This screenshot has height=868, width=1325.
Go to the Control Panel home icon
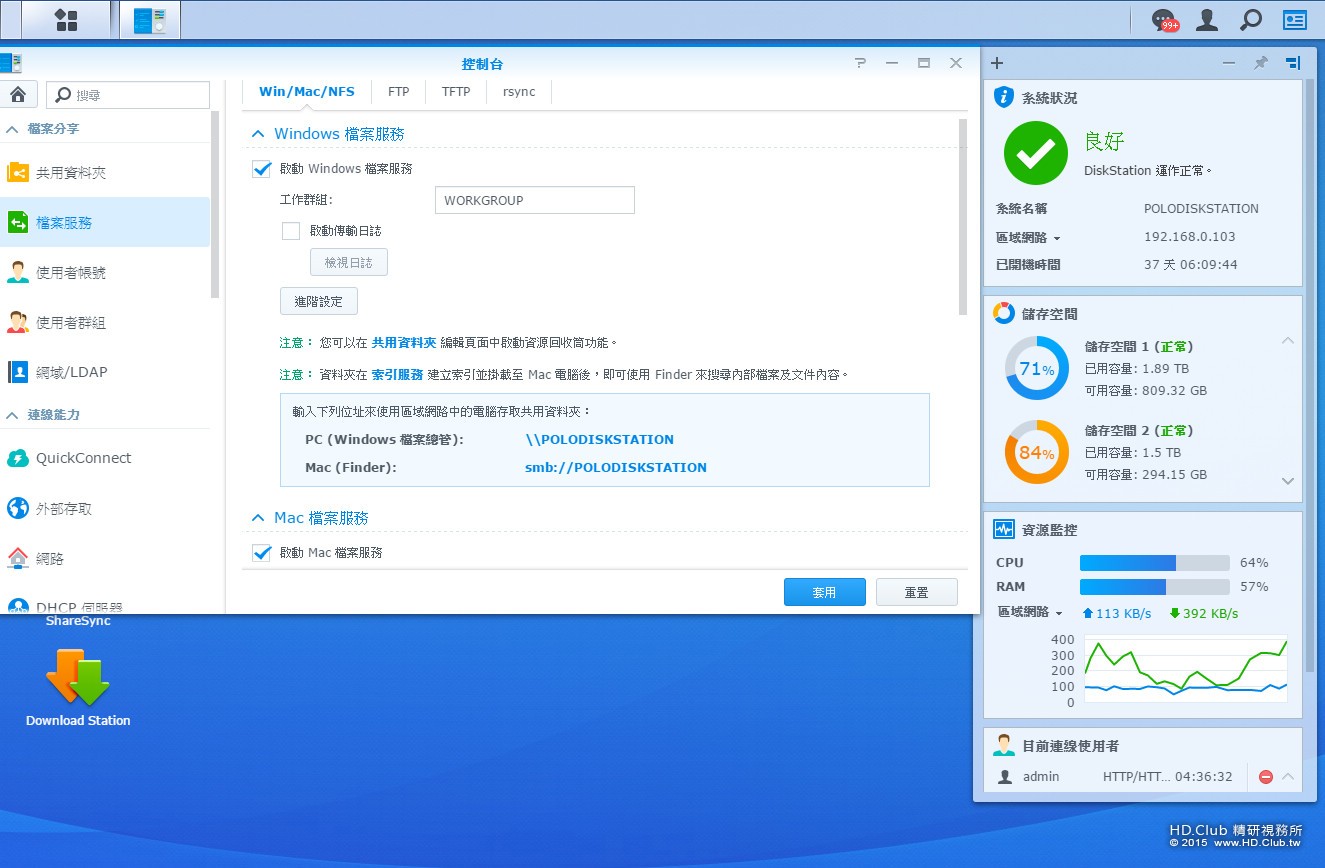[x=17, y=95]
